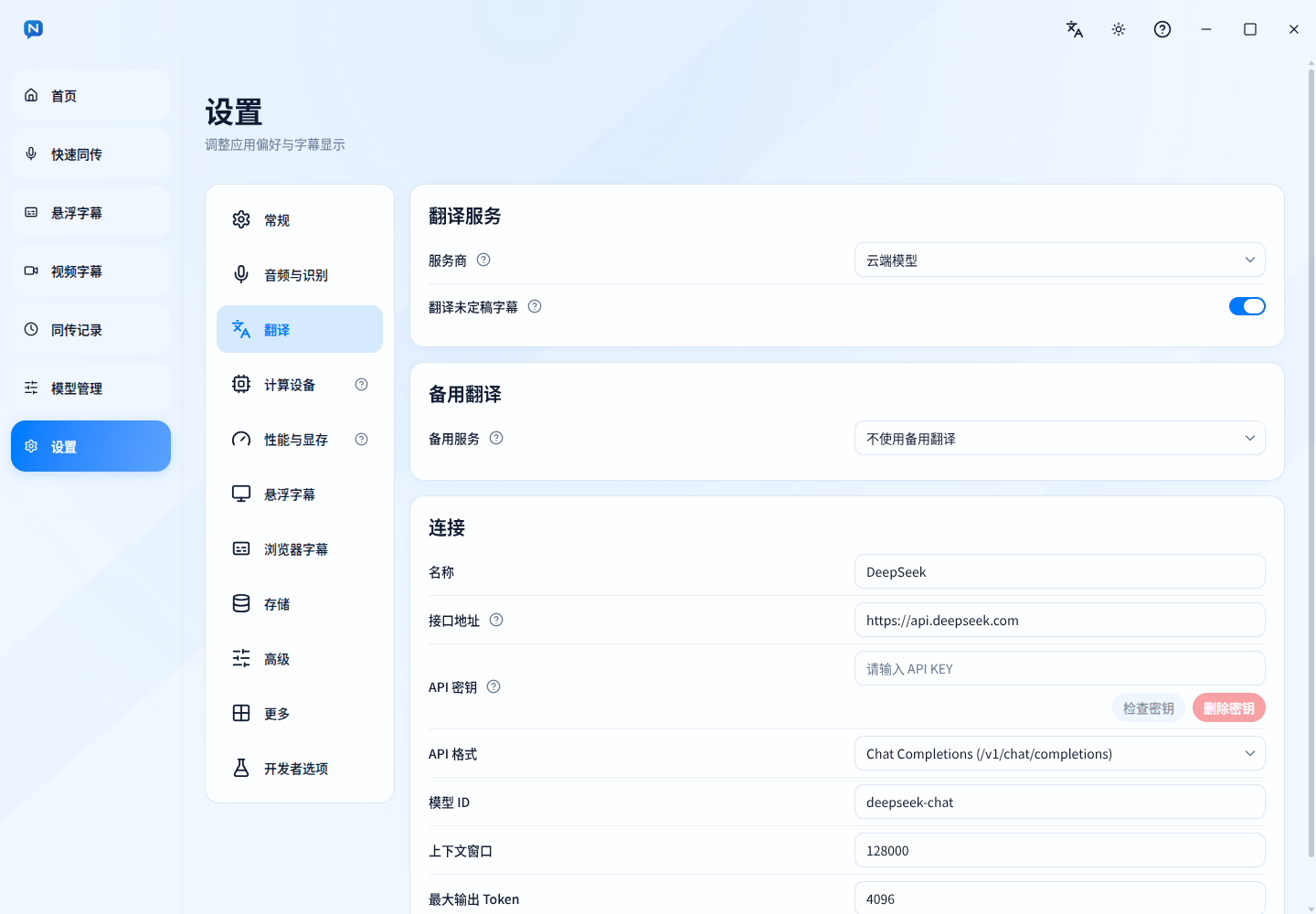
Task: Select the 翻译 settings tab
Action: click(x=300, y=329)
